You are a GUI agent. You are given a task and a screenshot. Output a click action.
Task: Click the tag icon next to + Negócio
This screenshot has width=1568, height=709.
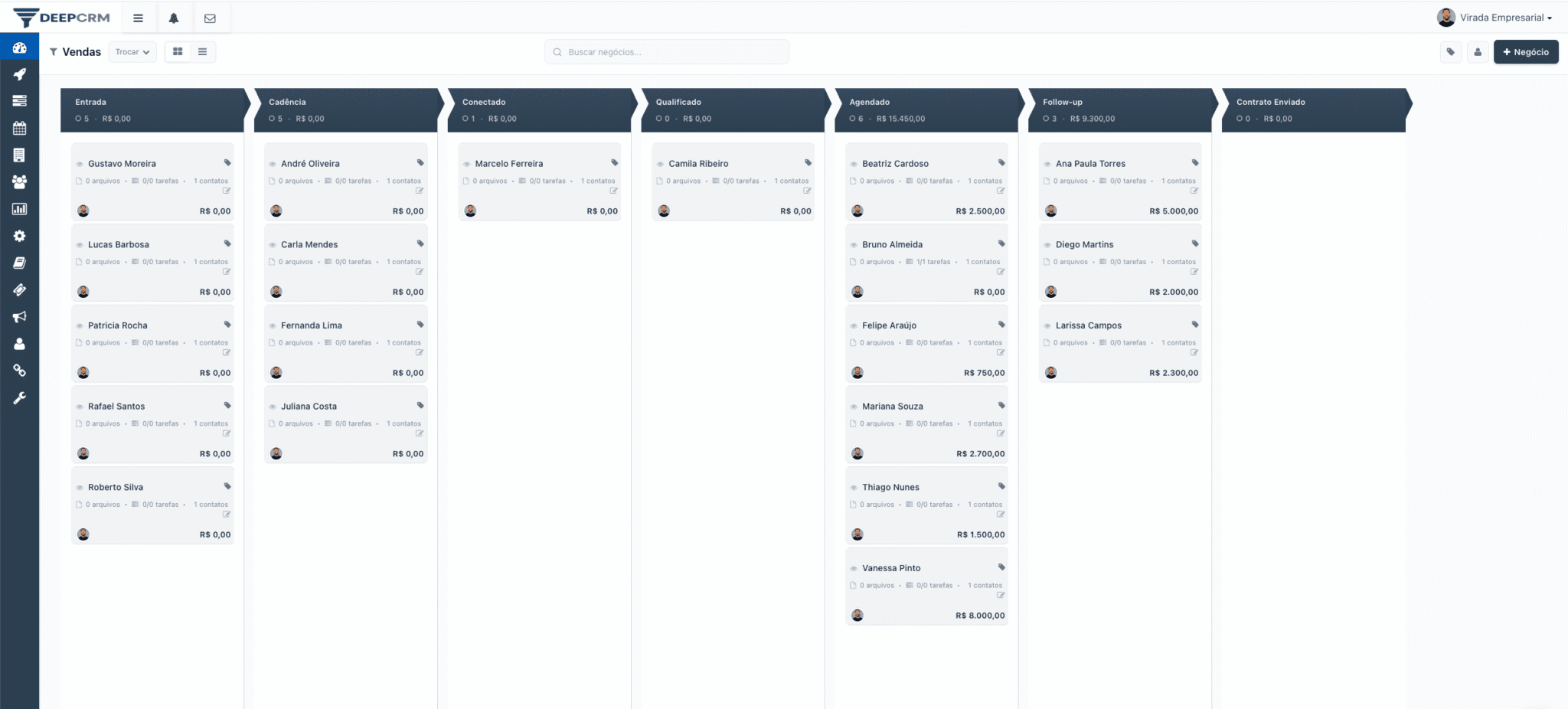pos(1451,51)
